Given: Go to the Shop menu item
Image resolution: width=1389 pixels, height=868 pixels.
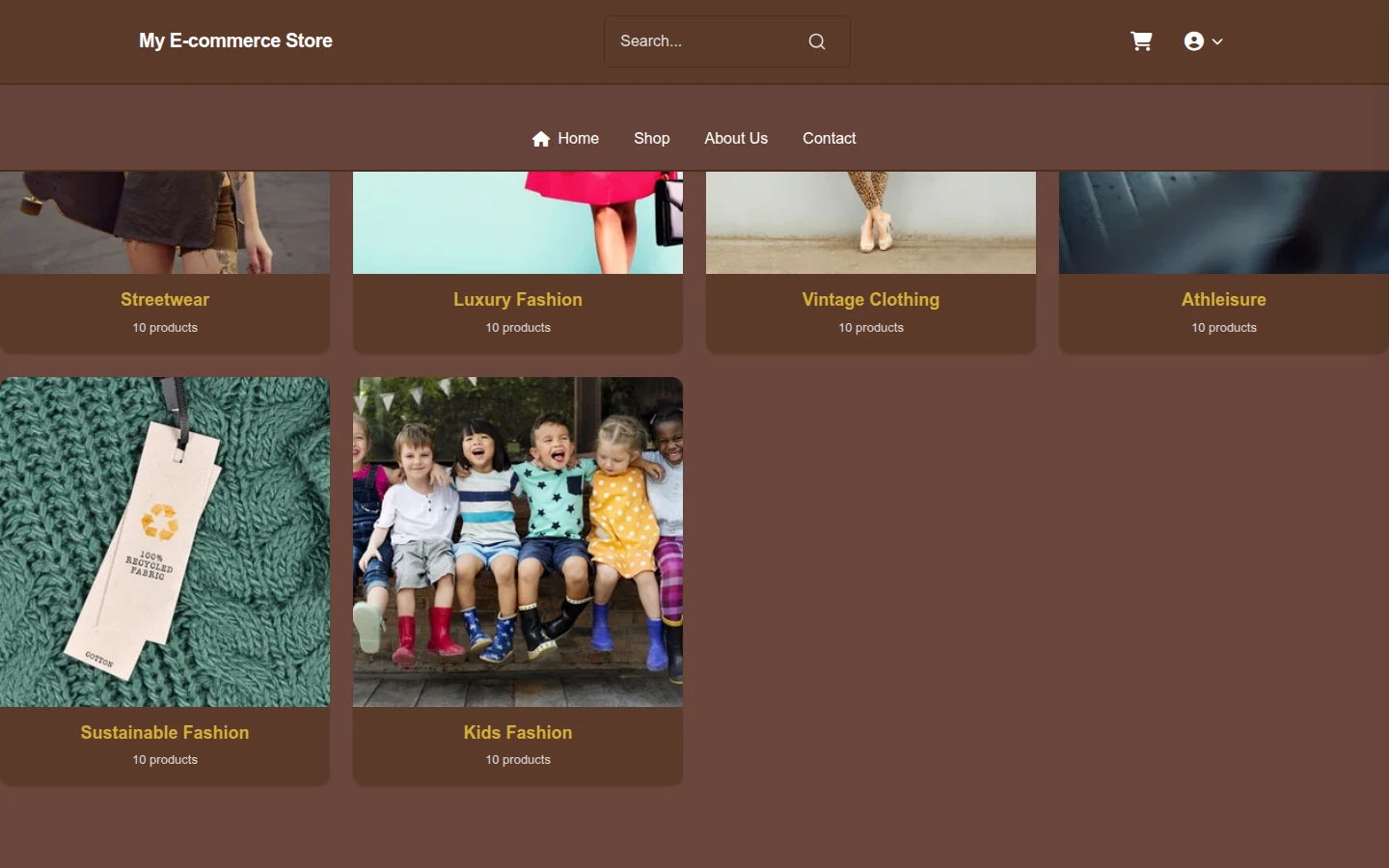Looking at the screenshot, I should pos(651,139).
